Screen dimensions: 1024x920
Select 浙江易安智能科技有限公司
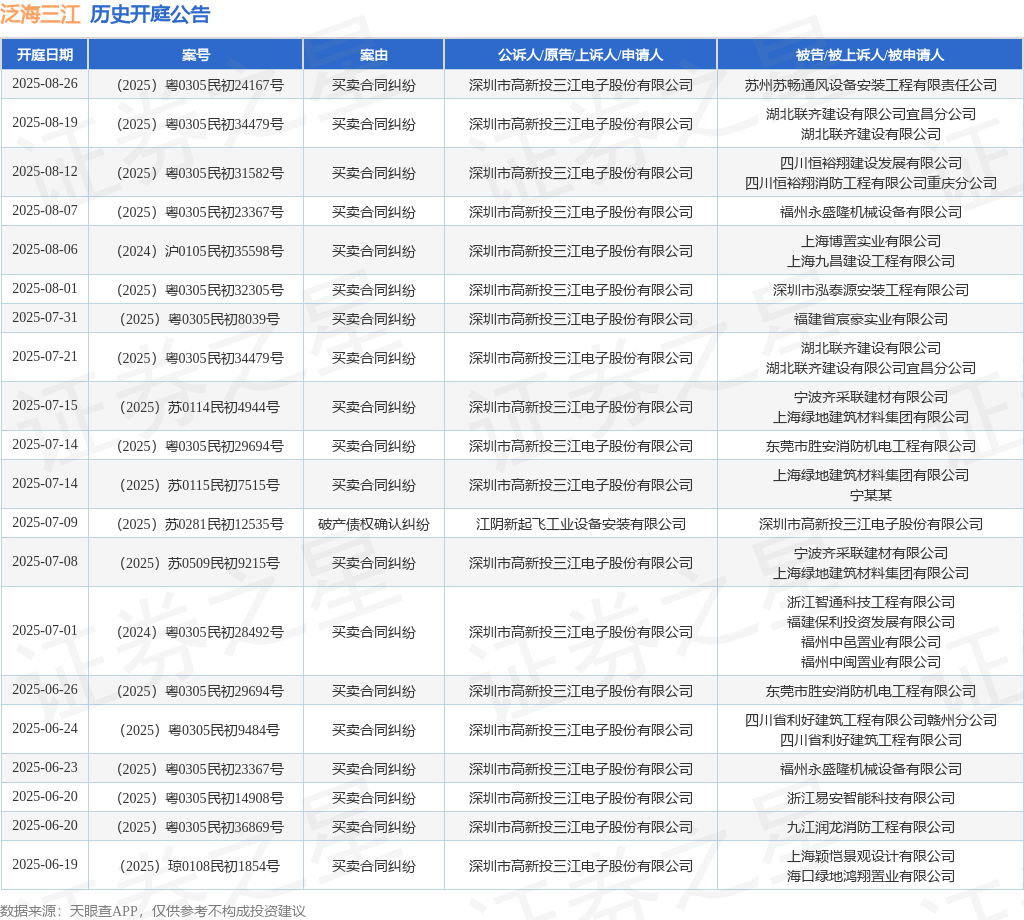click(871, 798)
